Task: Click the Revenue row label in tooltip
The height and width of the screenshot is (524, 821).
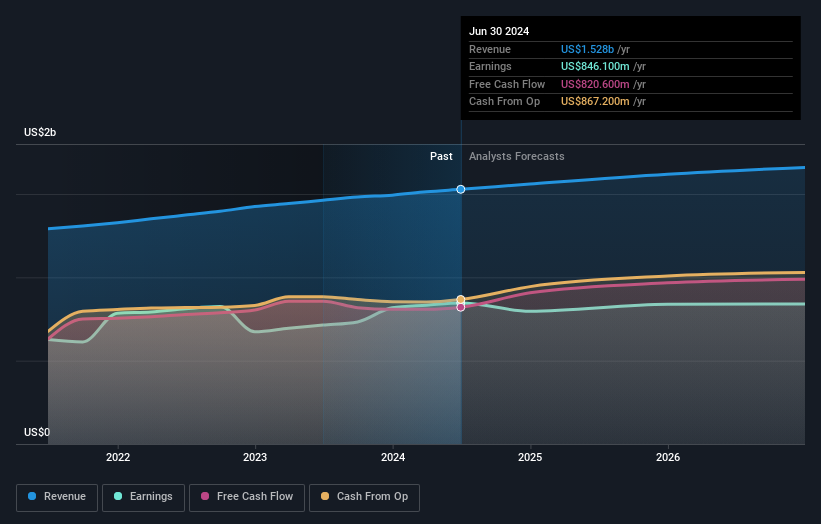Action: click(x=490, y=49)
